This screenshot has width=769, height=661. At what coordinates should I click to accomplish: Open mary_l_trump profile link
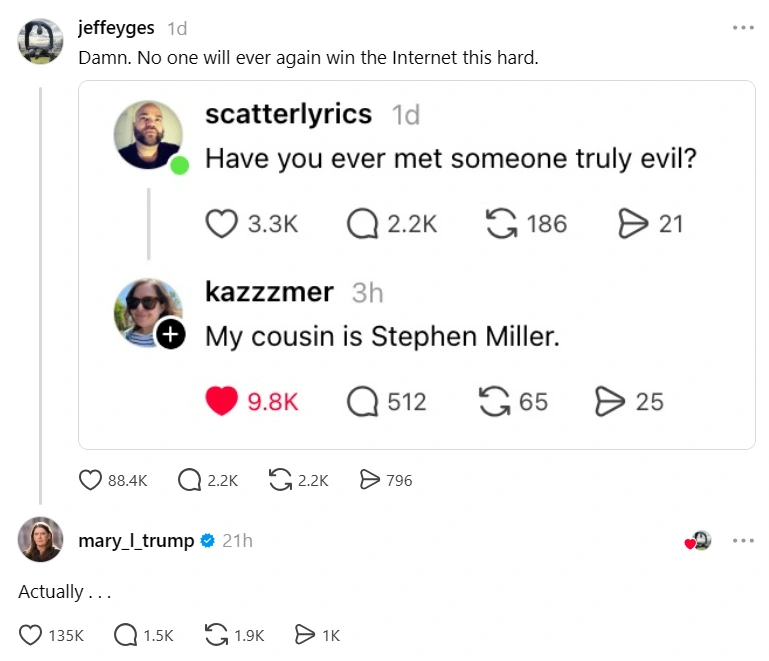coord(136,541)
